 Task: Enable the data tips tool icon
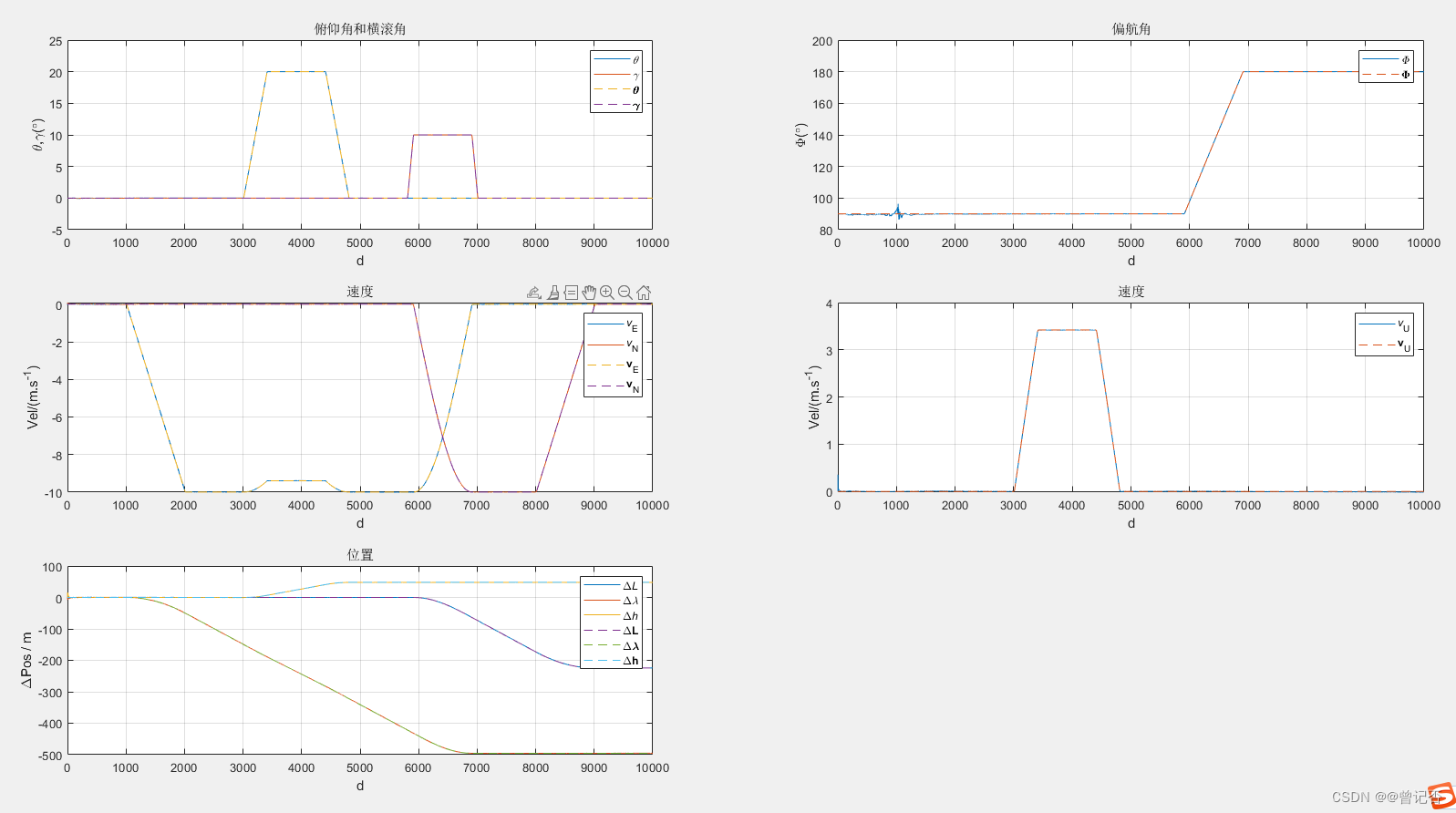click(x=571, y=293)
